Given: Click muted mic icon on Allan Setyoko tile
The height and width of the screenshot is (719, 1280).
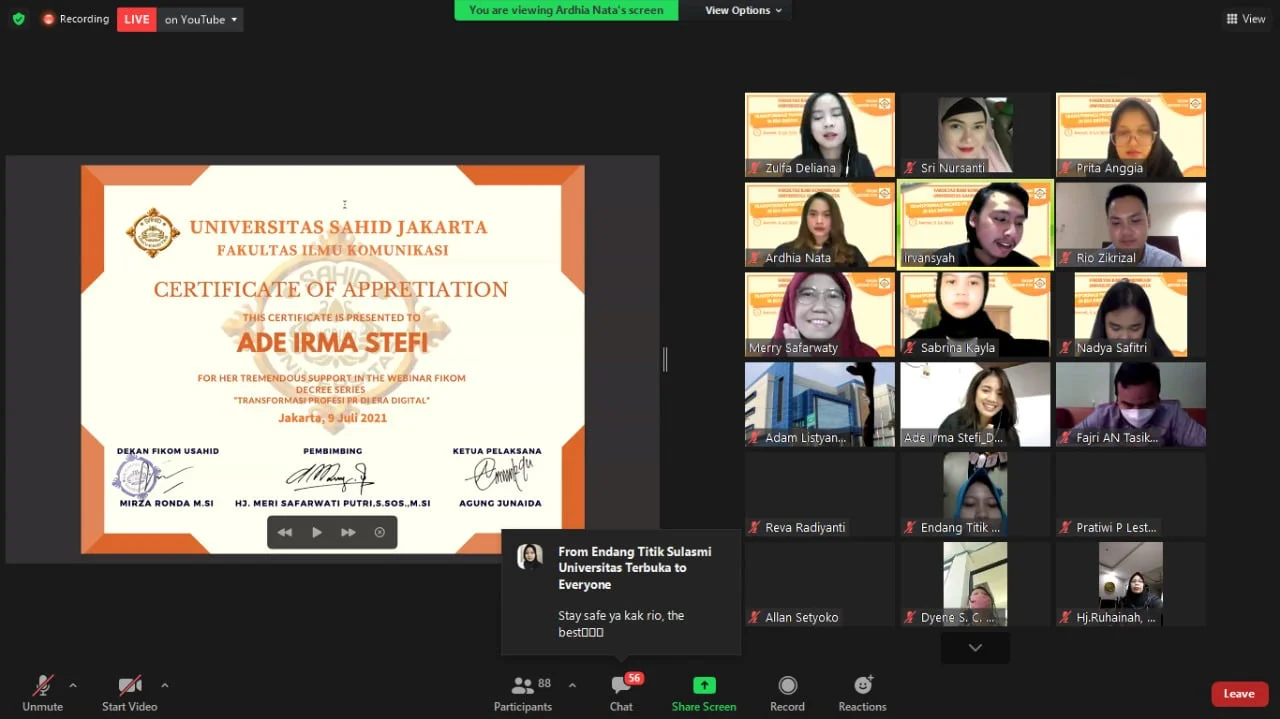Looking at the screenshot, I should click(x=755, y=617).
